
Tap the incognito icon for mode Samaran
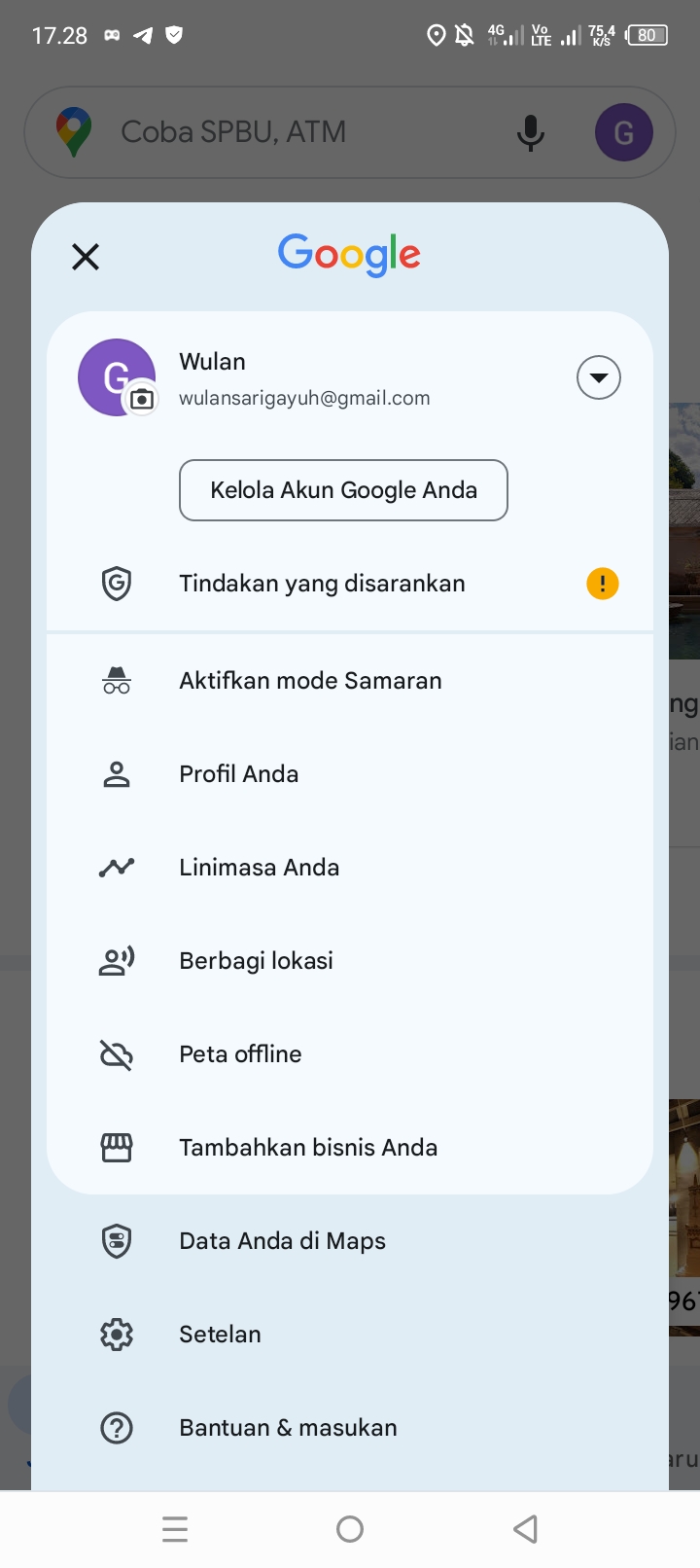[x=117, y=681]
